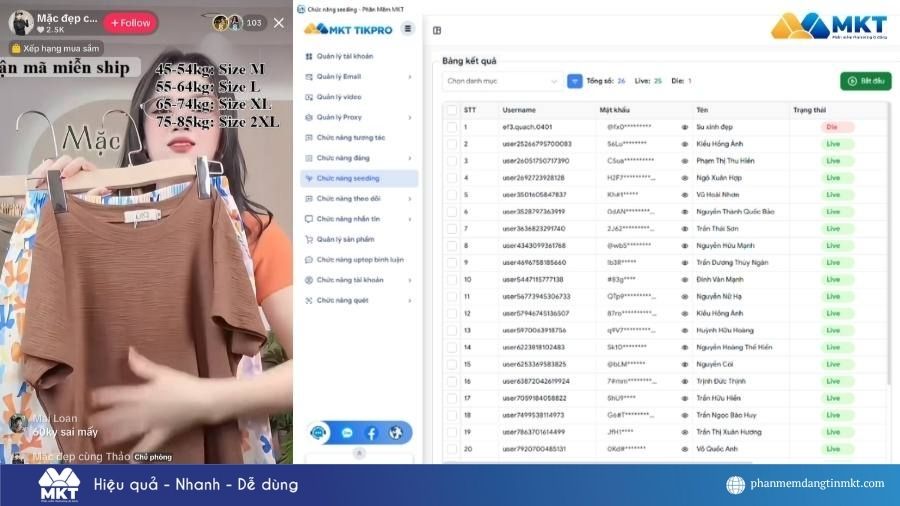Open the viewer avatars showing 103
Screen dimensions: 900x506
point(239,23)
